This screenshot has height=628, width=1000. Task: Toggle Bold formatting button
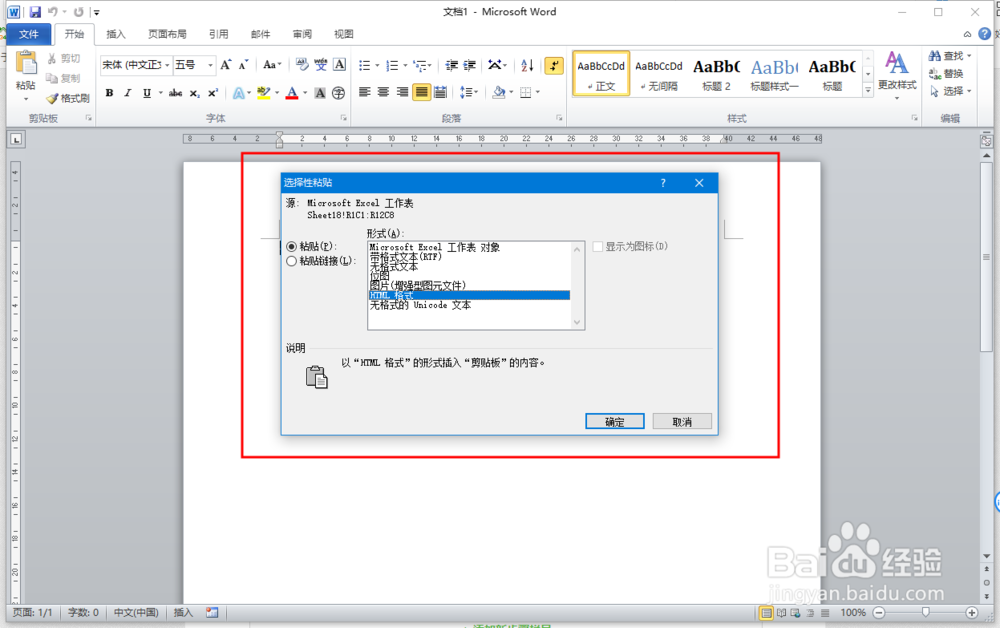click(109, 93)
